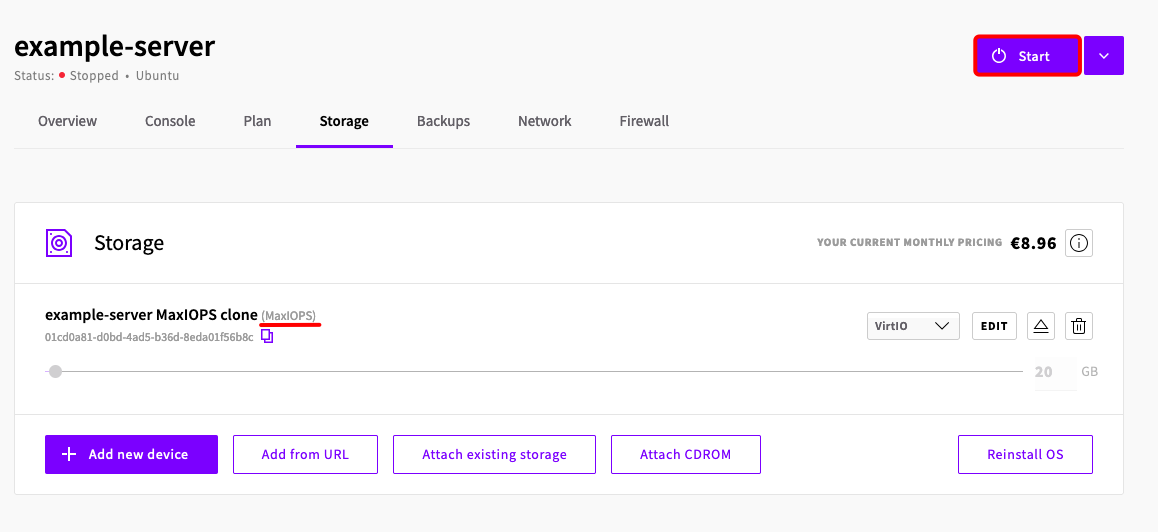The height and width of the screenshot is (532, 1158).
Task: Click Reinstall OS button
Action: (x=1025, y=454)
